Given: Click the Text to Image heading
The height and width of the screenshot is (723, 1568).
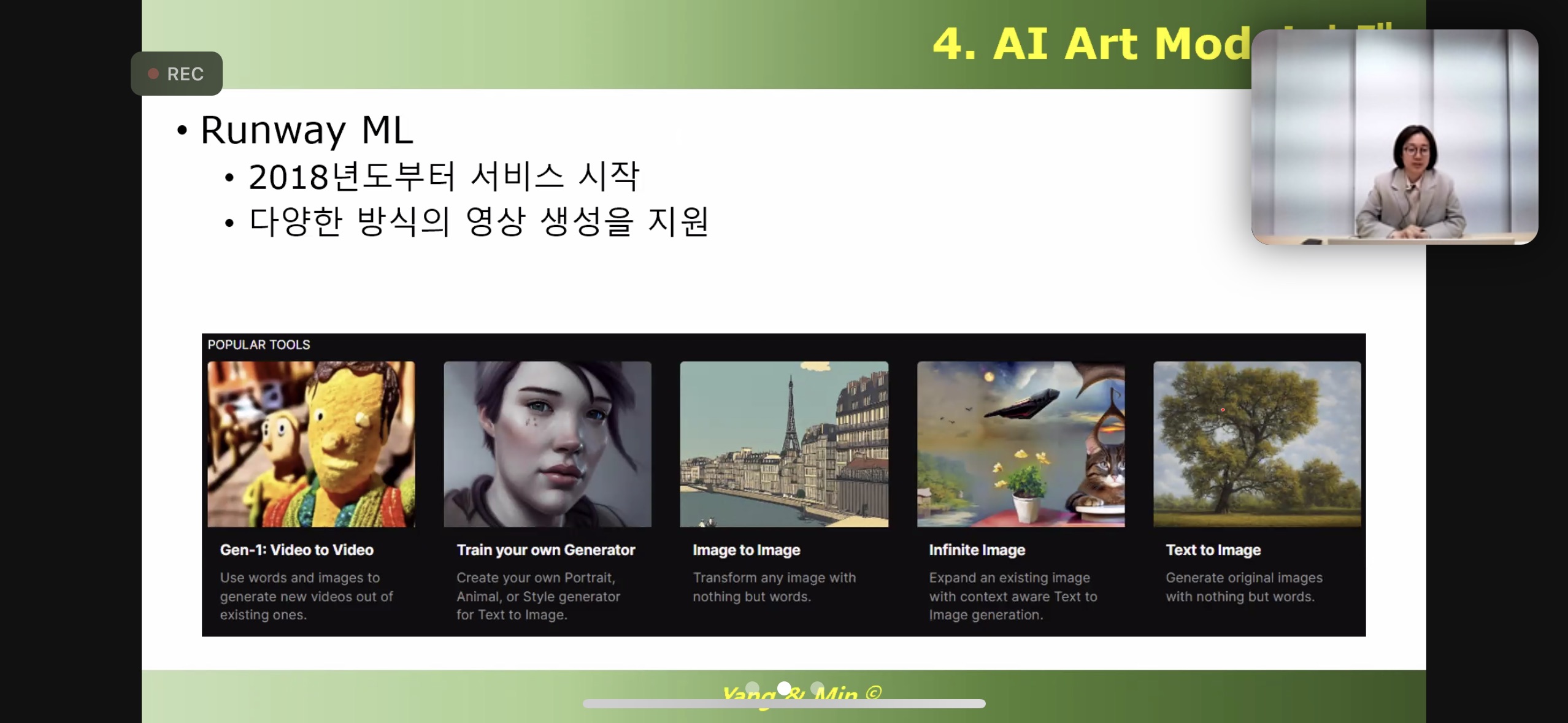Looking at the screenshot, I should tap(1213, 549).
